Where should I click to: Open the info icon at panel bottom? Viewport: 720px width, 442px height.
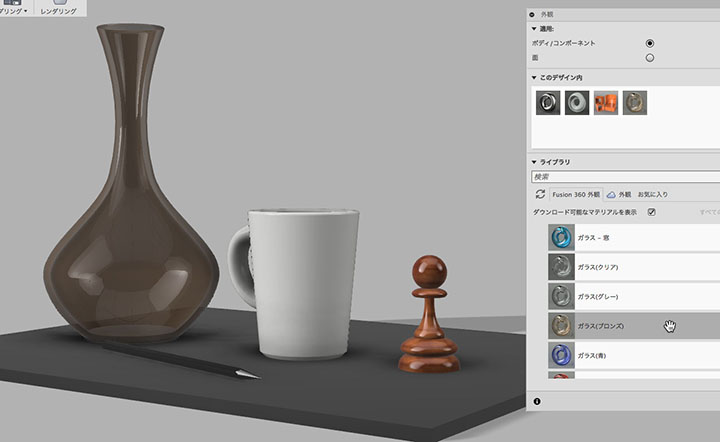click(537, 402)
